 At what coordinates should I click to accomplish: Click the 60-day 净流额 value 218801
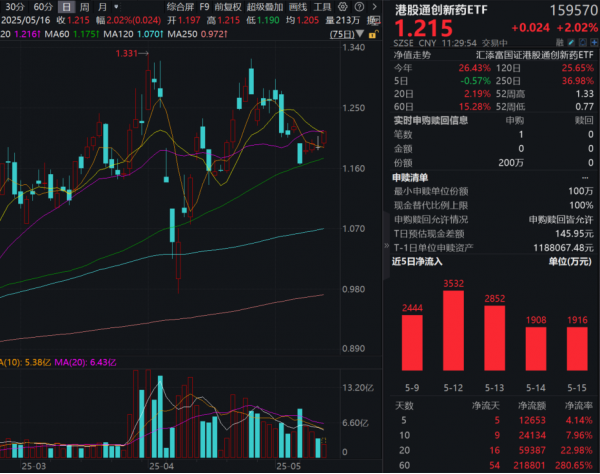pyautogui.click(x=529, y=466)
